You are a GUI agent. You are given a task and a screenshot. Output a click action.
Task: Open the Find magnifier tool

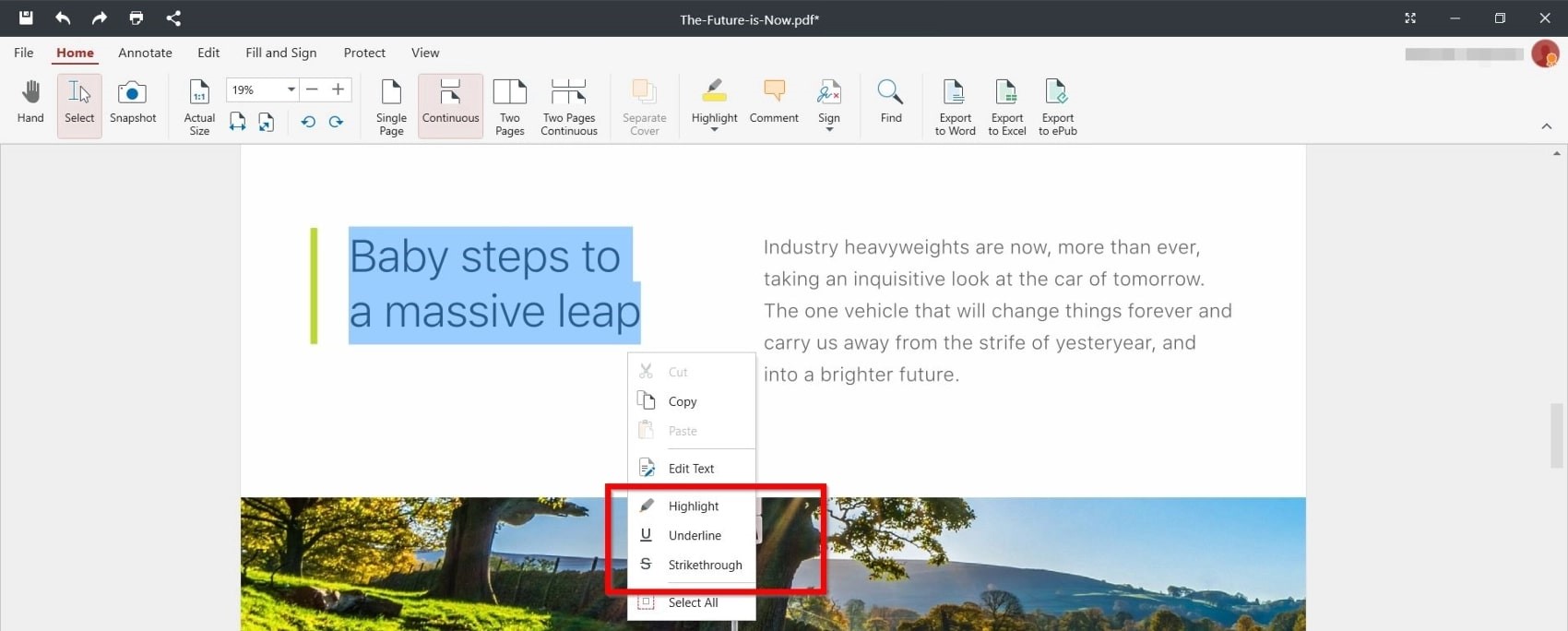click(x=891, y=102)
